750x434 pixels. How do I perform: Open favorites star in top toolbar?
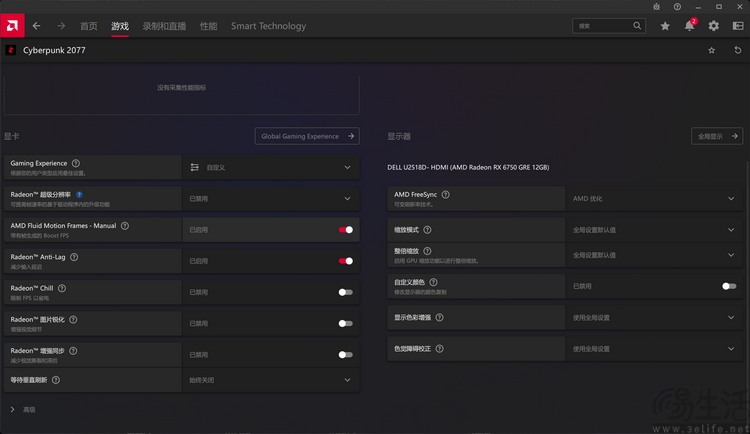pyautogui.click(x=665, y=26)
